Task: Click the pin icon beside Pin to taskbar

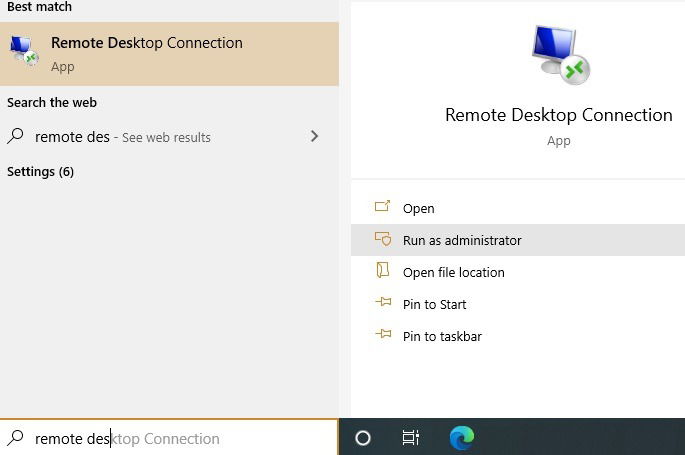Action: coord(383,334)
